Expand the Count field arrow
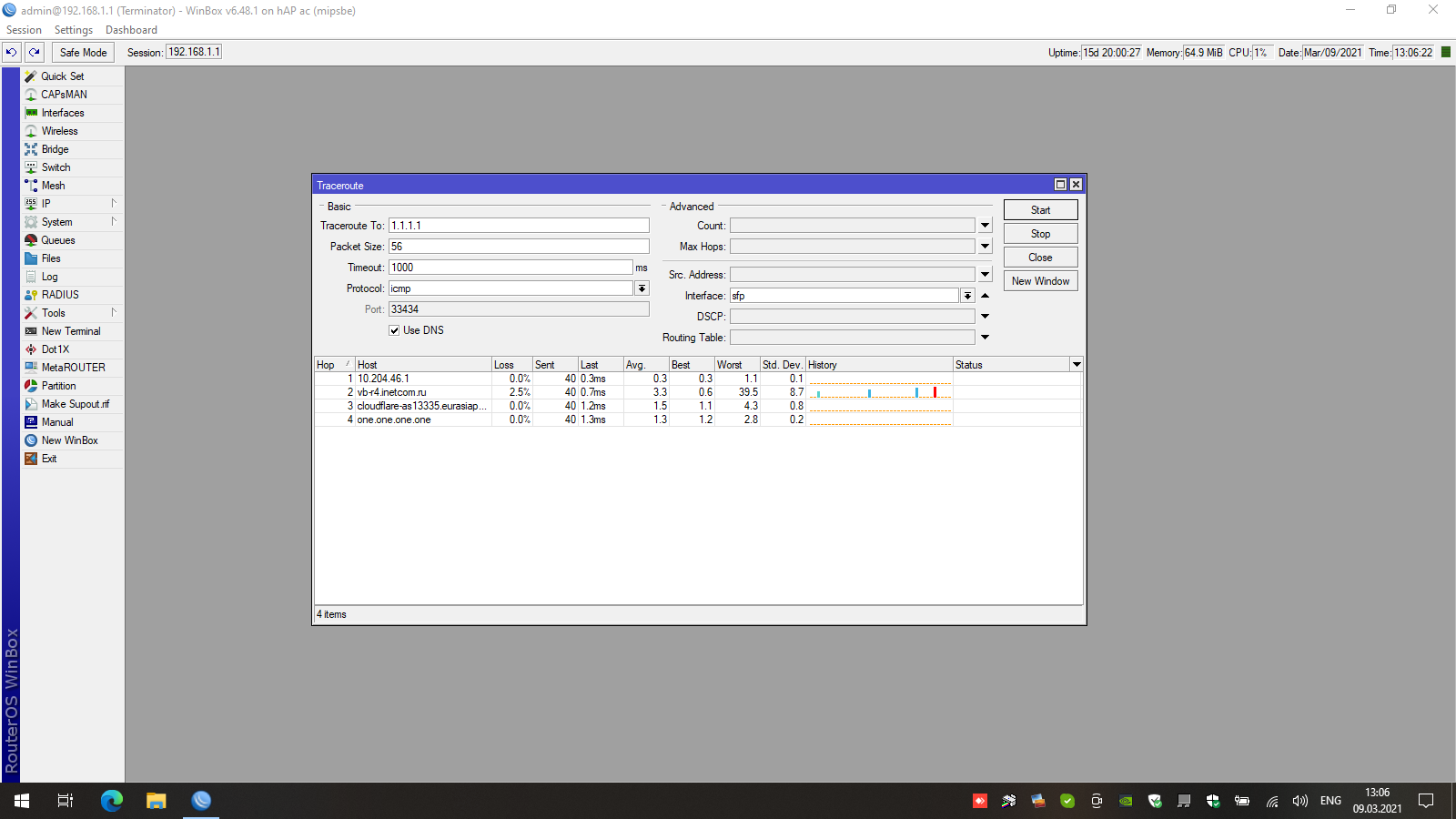The width and height of the screenshot is (1456, 819). point(985,226)
